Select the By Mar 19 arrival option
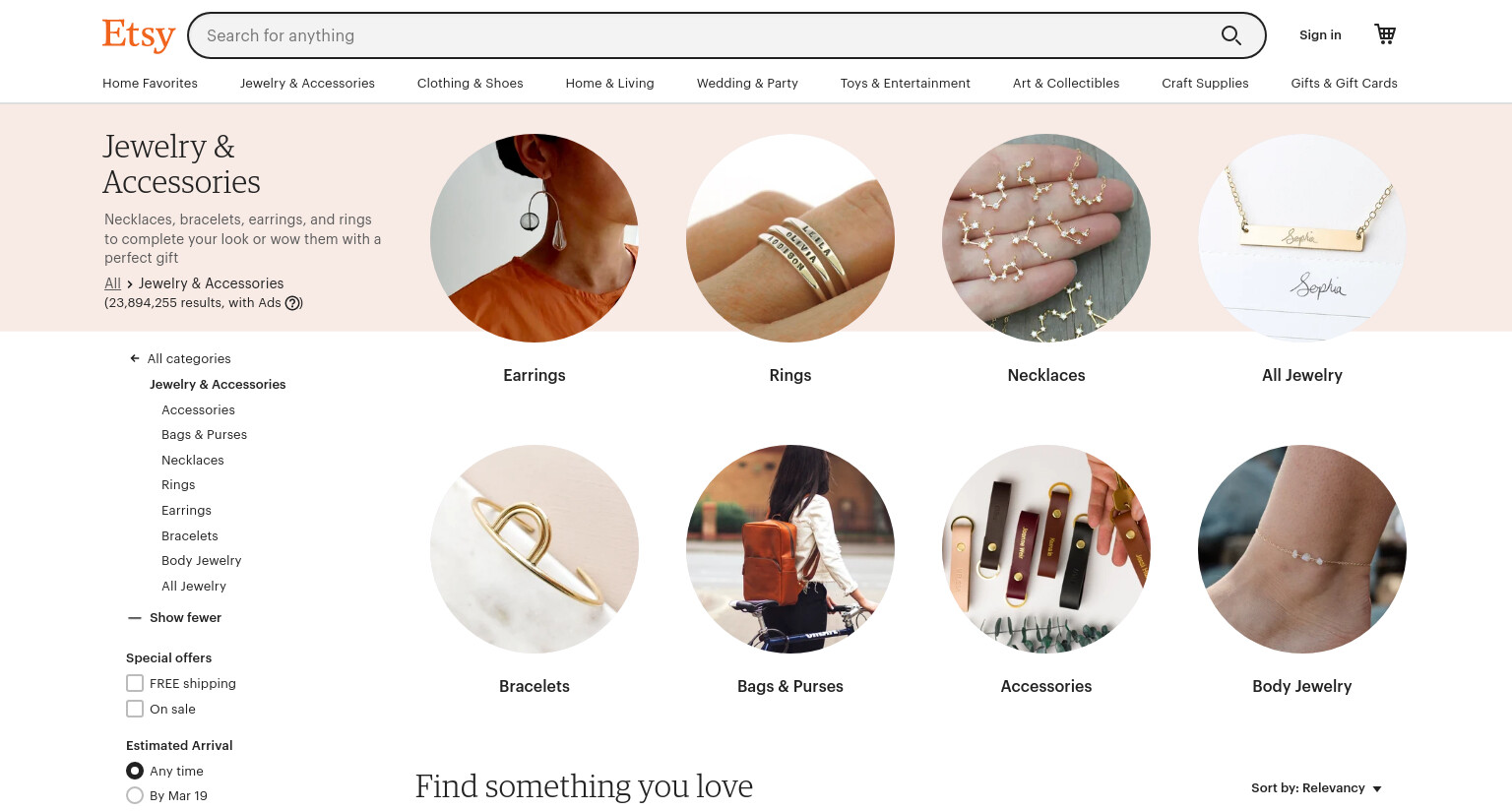 tap(135, 795)
